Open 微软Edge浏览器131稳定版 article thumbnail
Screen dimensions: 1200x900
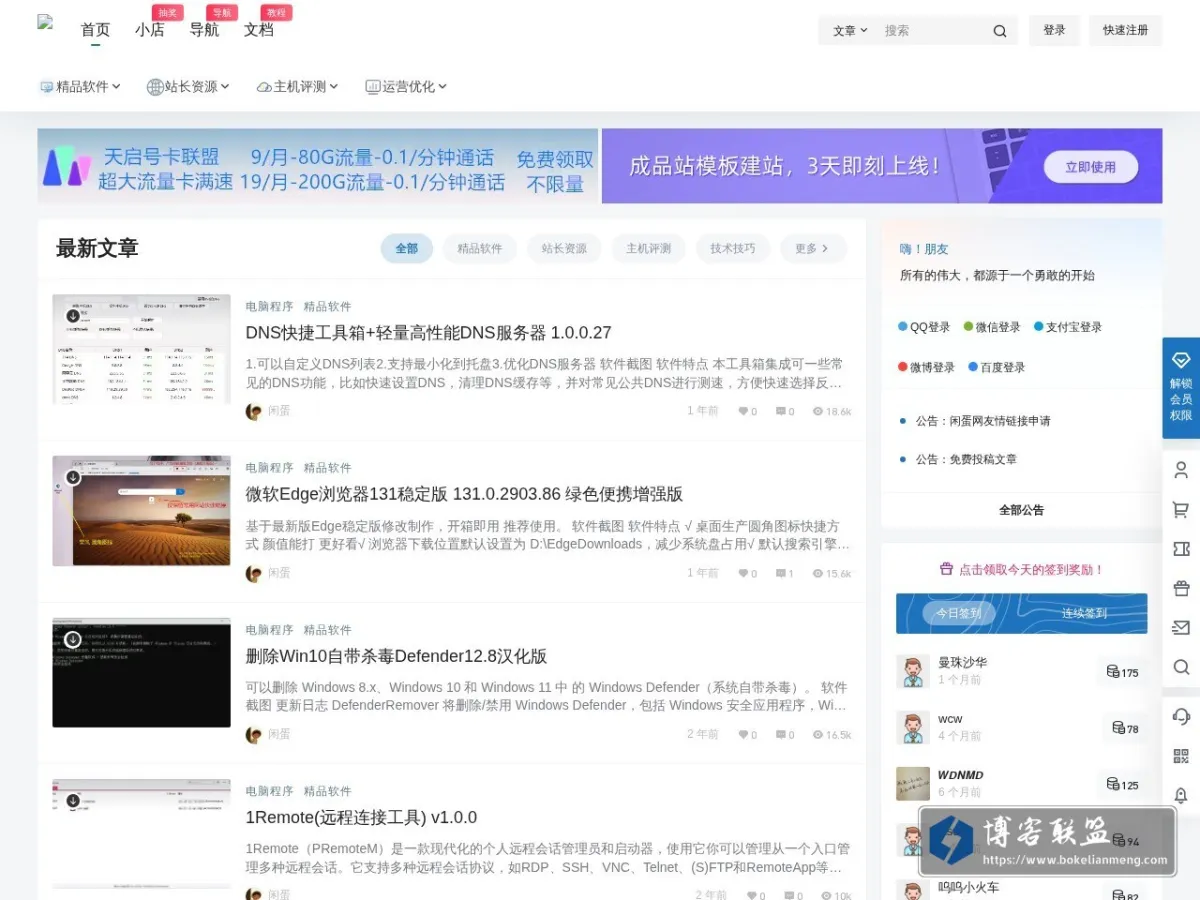(x=141, y=511)
